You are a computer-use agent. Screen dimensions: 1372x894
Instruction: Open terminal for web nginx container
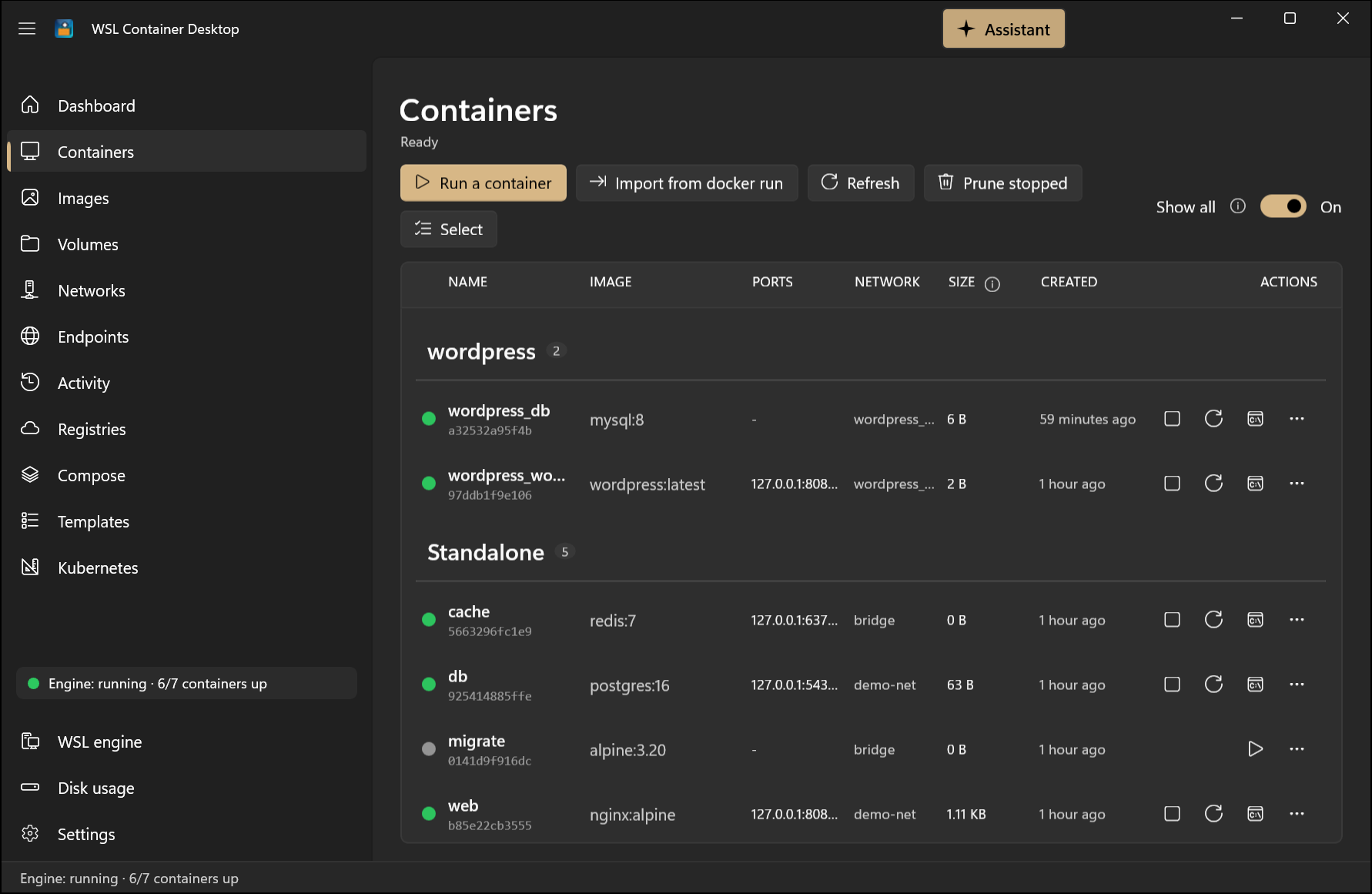pyautogui.click(x=1255, y=814)
